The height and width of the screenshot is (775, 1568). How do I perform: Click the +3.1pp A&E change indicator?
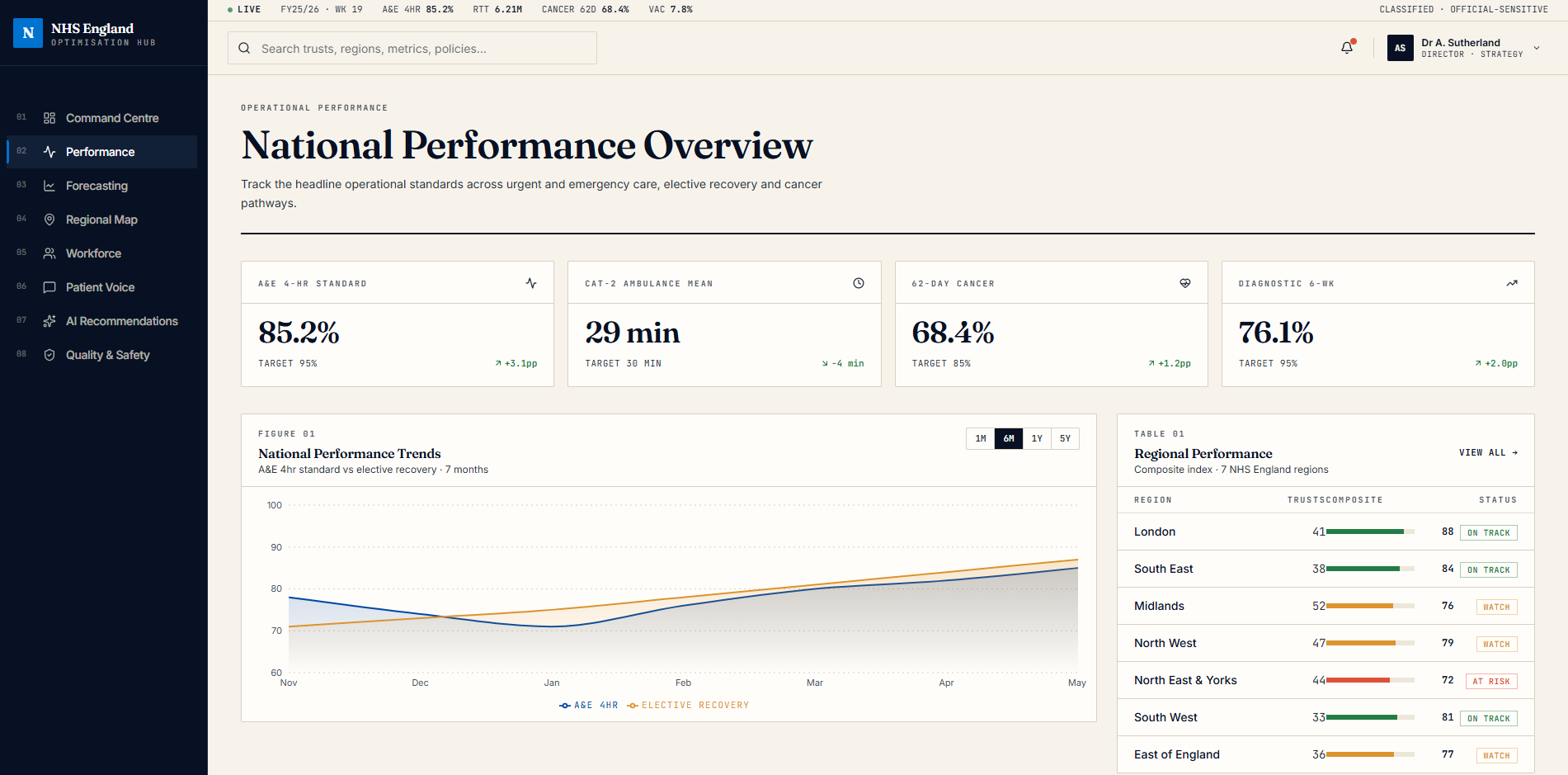coord(516,363)
